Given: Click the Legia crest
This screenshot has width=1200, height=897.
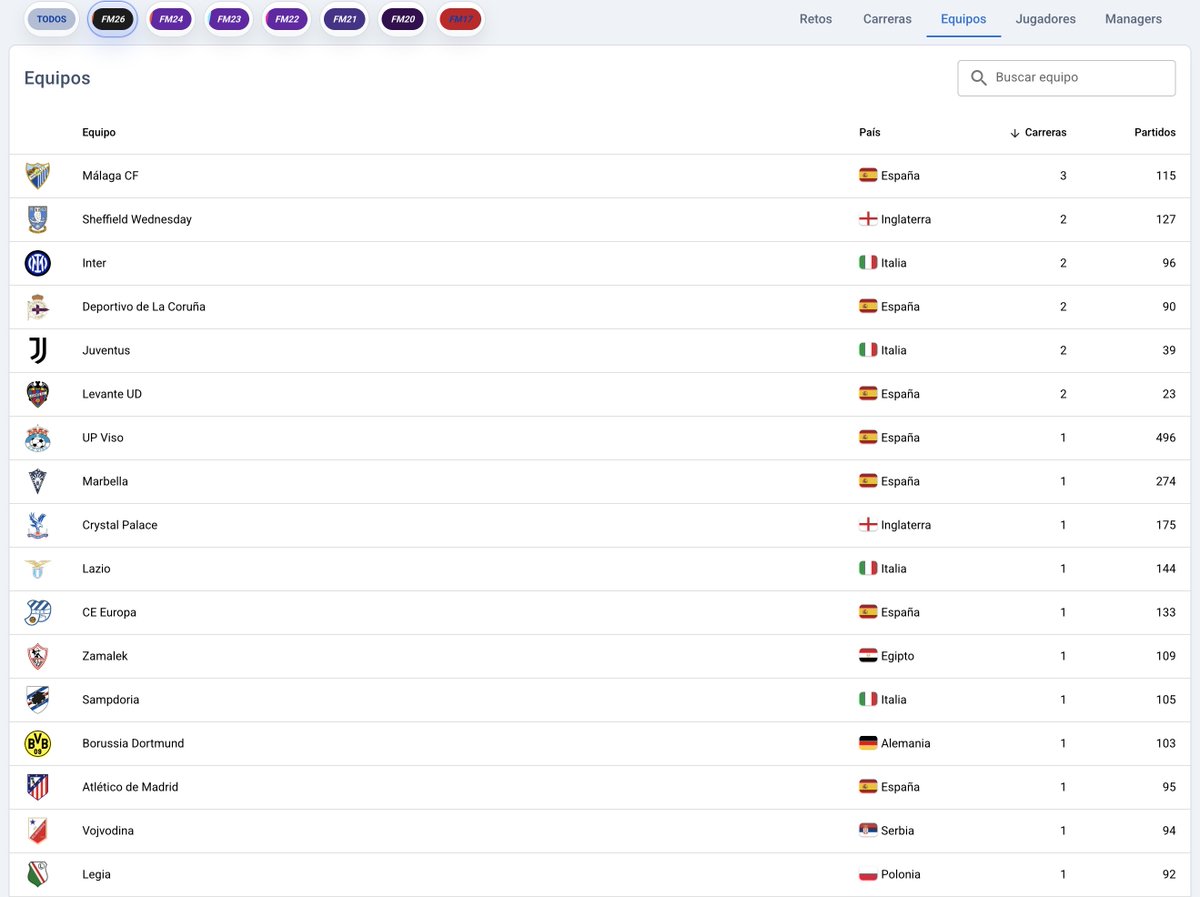Looking at the screenshot, I should click(x=38, y=875).
